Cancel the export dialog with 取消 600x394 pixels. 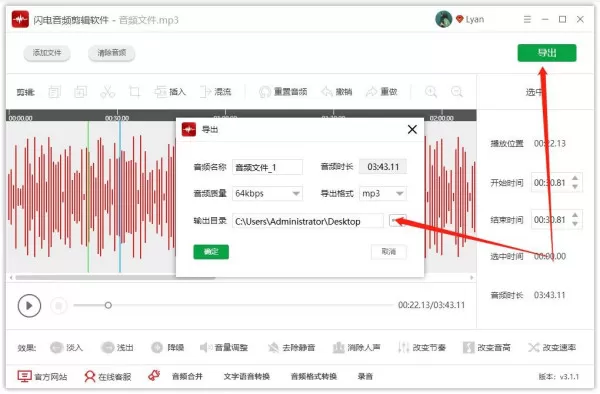click(x=388, y=252)
